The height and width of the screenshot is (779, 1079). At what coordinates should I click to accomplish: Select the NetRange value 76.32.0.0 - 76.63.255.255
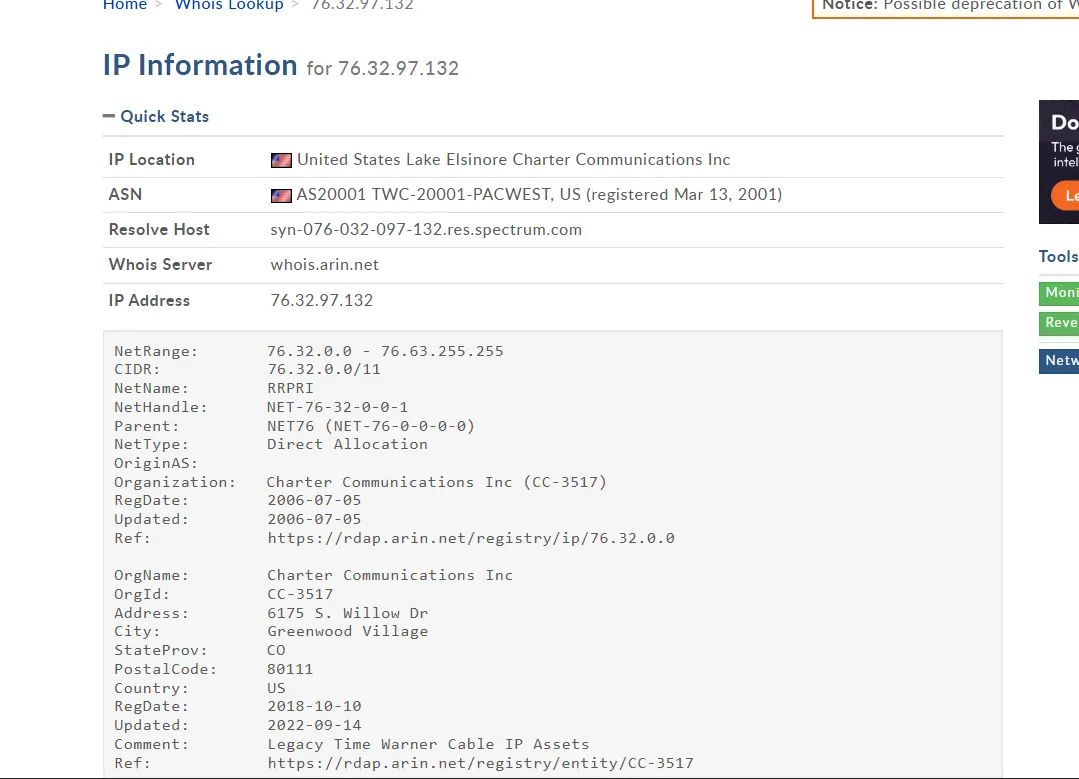[385, 351]
